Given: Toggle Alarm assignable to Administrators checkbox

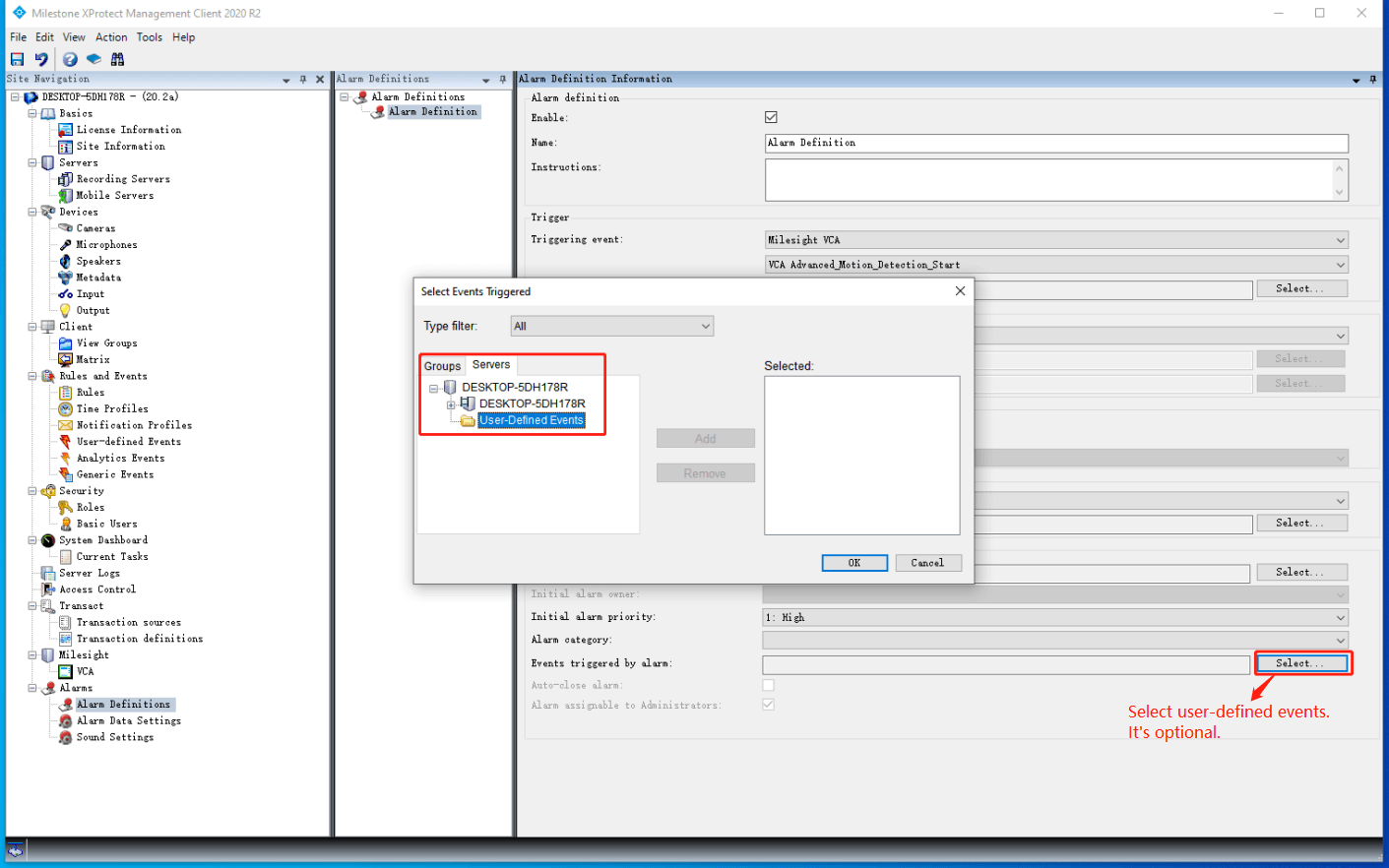Looking at the screenshot, I should pyautogui.click(x=768, y=705).
